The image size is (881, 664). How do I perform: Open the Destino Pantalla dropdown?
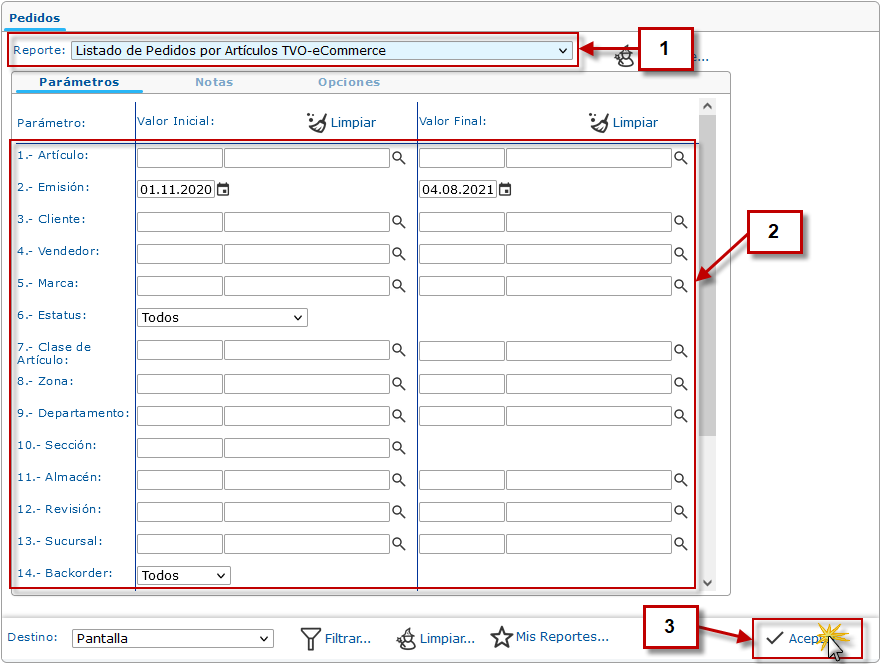172,638
